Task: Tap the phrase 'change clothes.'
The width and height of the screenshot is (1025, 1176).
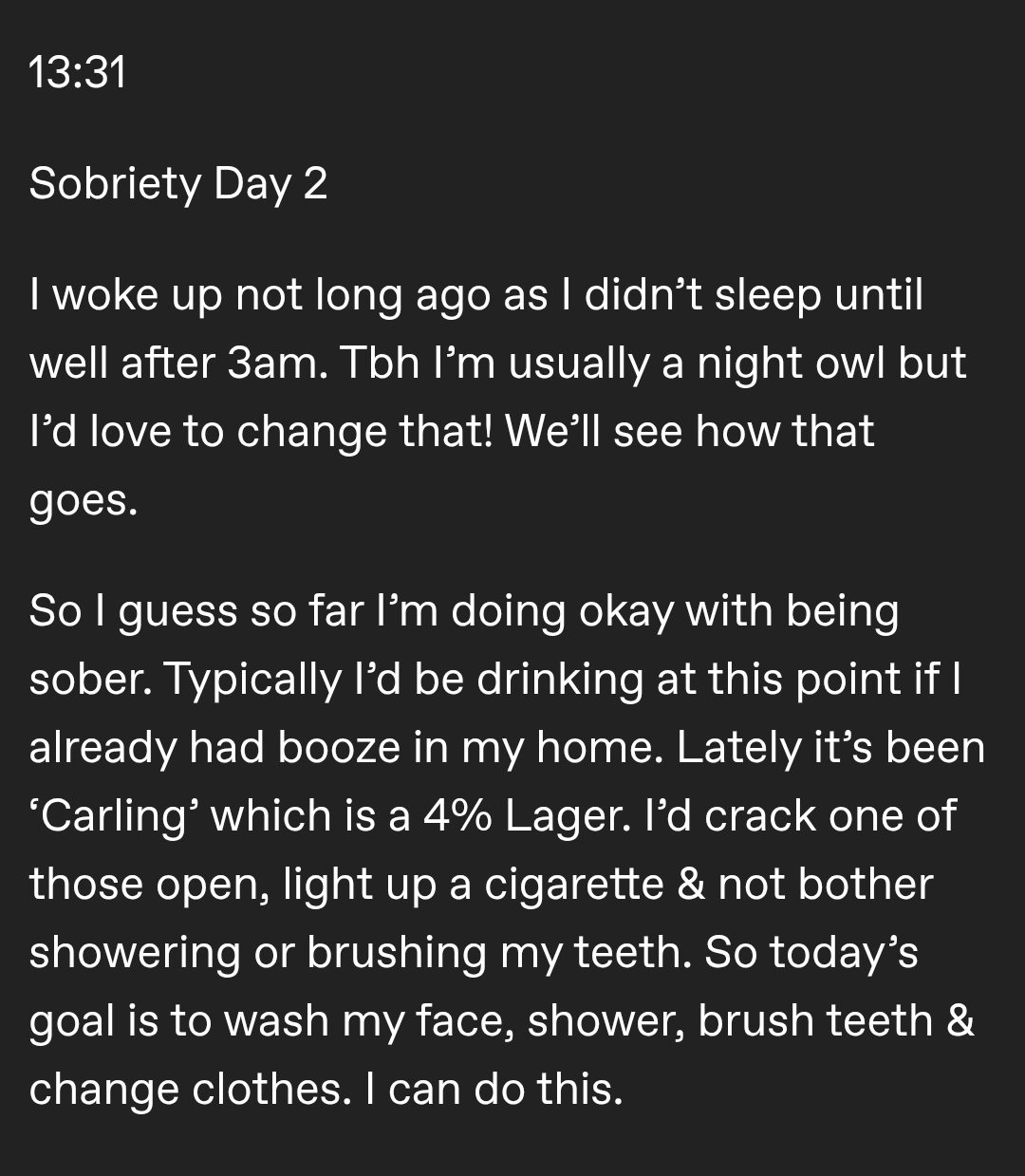Action: pyautogui.click(x=185, y=1089)
